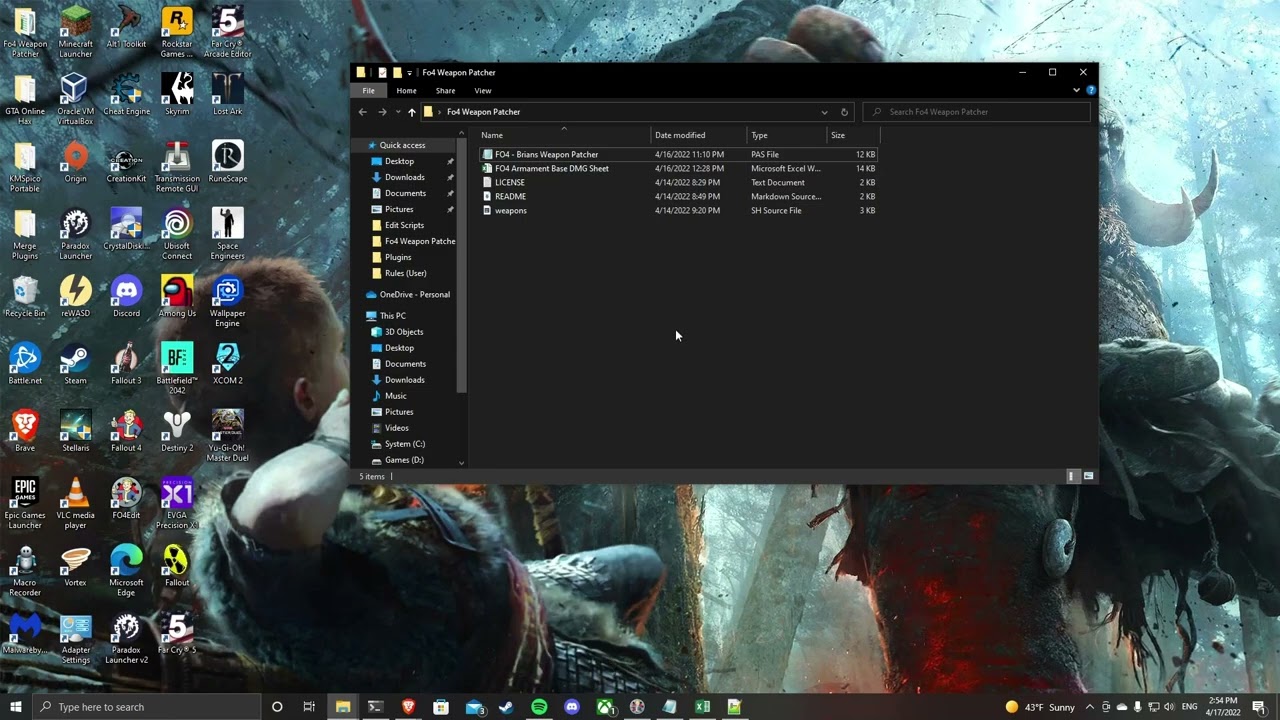Open weather widget showing 43°F Sunny
The width and height of the screenshot is (1280, 720).
(1040, 707)
